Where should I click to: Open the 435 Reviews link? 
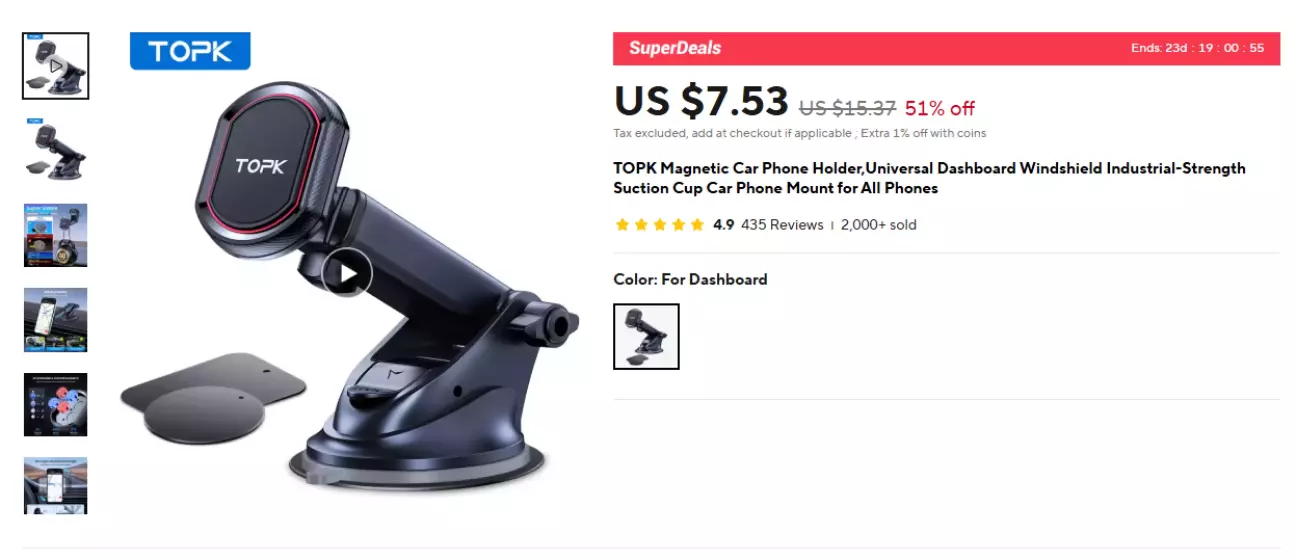click(782, 225)
